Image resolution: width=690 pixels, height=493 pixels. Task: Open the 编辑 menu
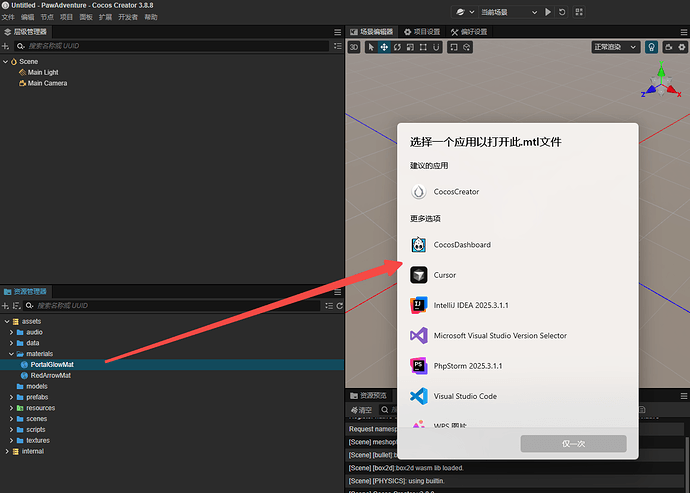click(27, 17)
